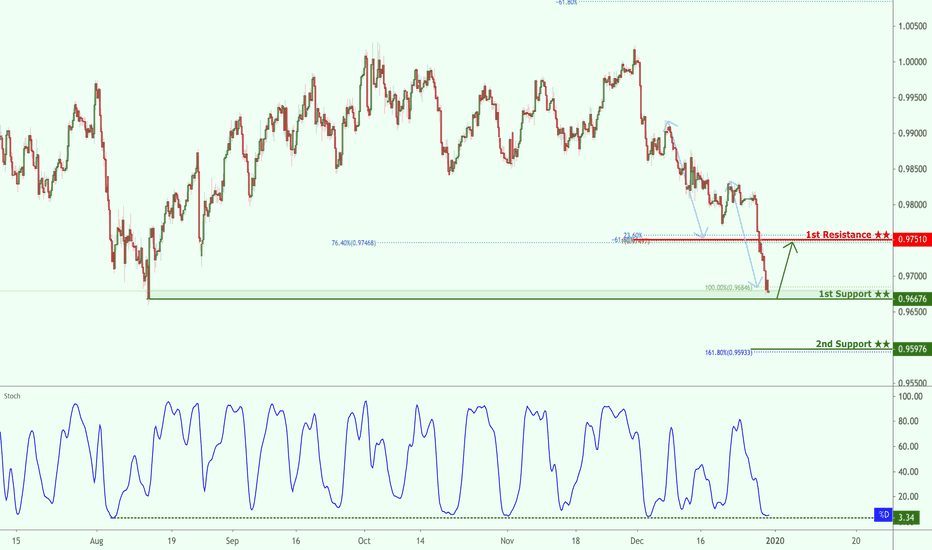Click the red 0.97510 resistance price tag
932x550 pixels.
pos(912,239)
